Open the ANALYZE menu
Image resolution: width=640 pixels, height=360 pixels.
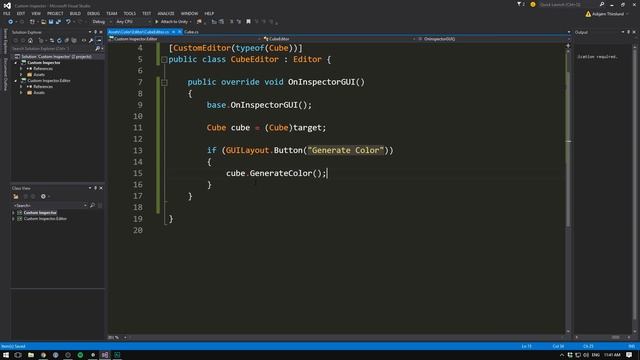[x=166, y=13]
